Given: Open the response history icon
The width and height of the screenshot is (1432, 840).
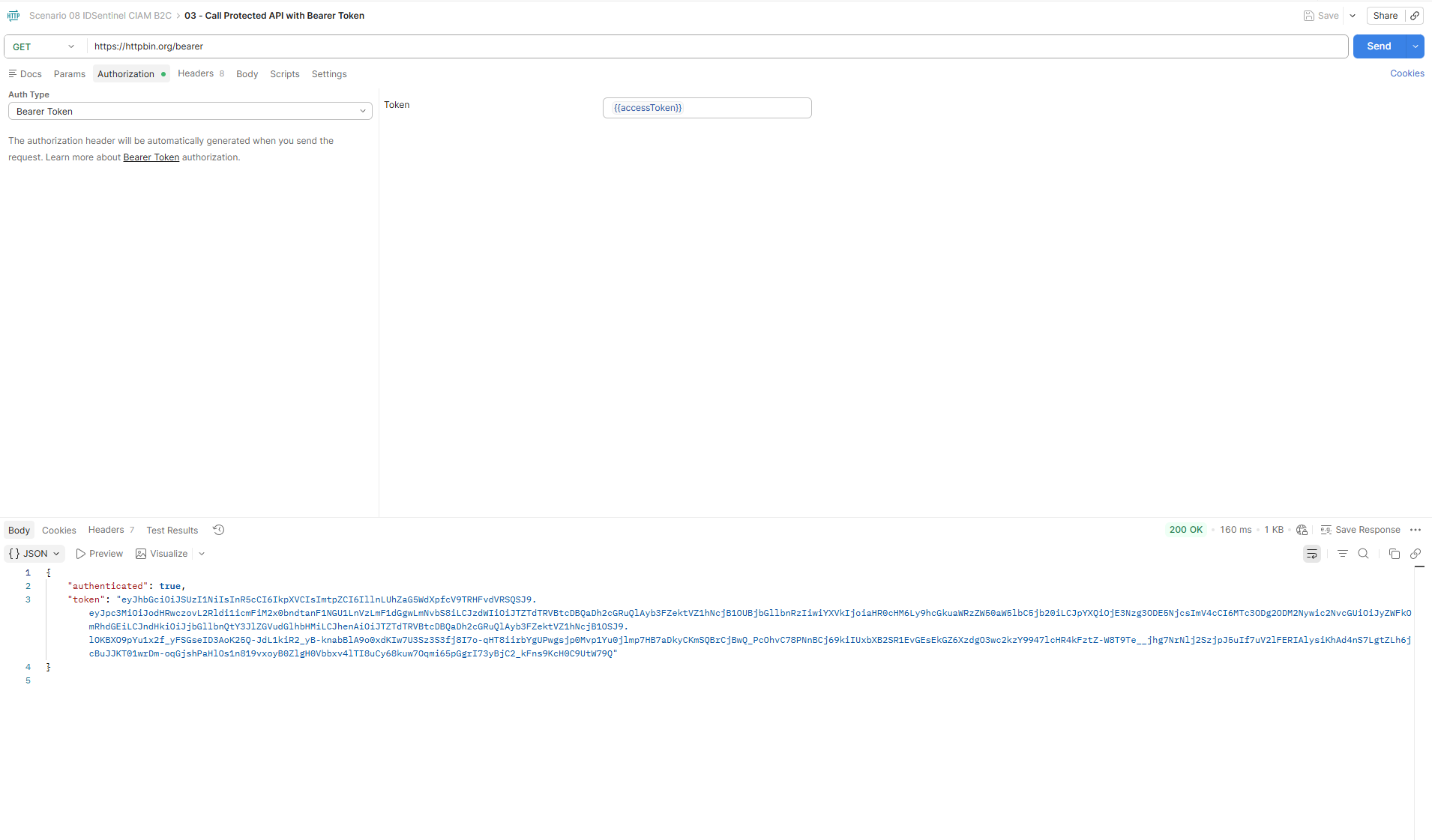Looking at the screenshot, I should pos(219,530).
